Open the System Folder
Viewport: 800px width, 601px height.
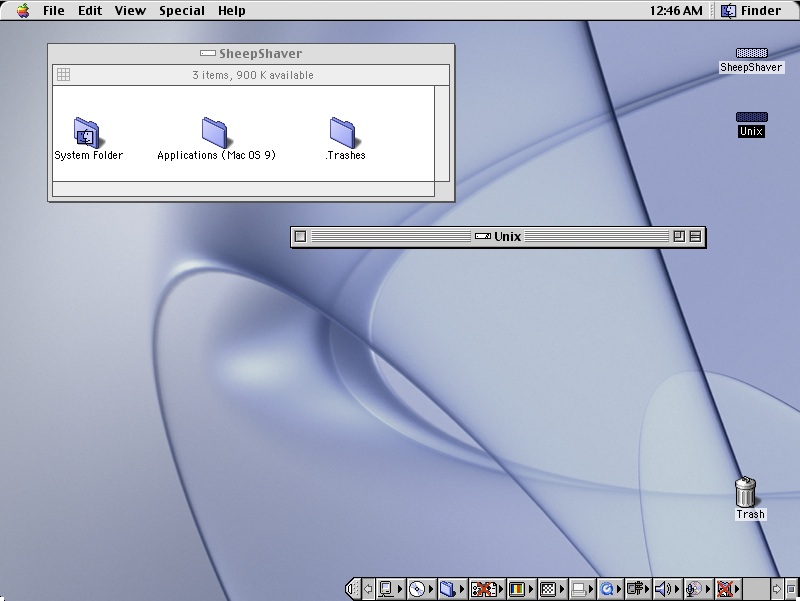click(x=87, y=132)
